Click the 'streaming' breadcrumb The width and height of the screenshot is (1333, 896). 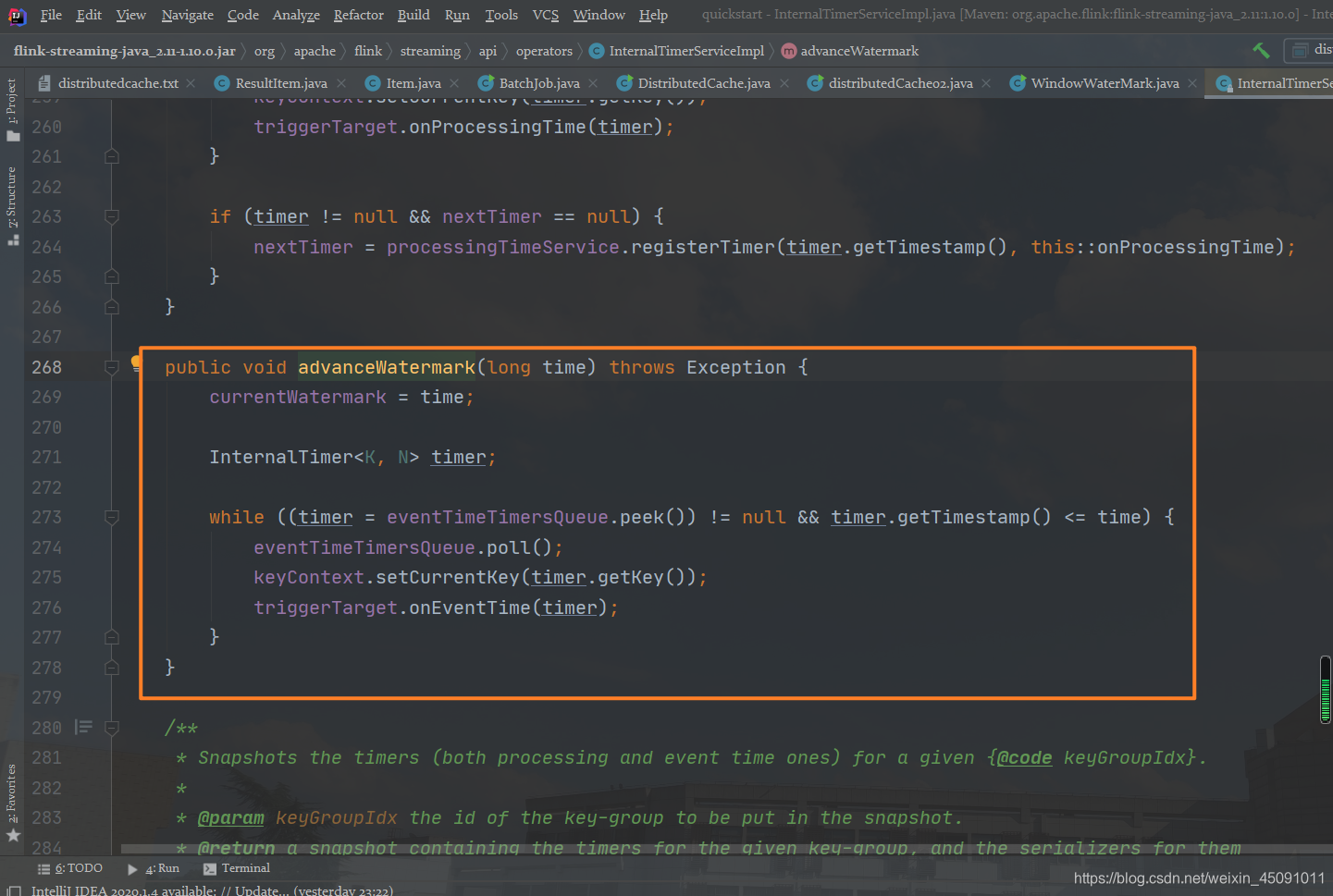tap(430, 51)
